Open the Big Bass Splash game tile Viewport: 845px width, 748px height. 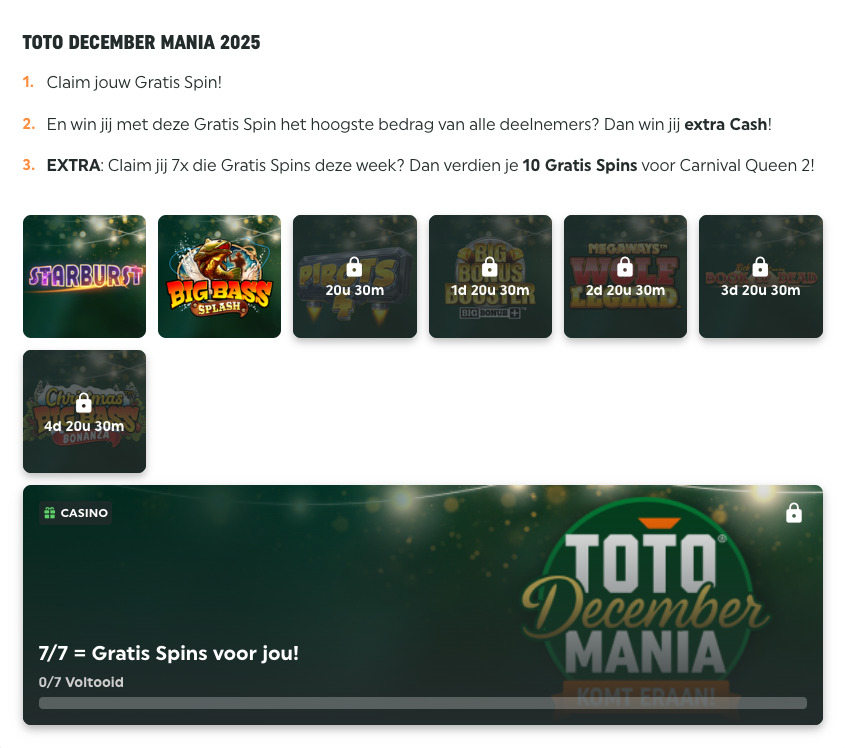[219, 276]
